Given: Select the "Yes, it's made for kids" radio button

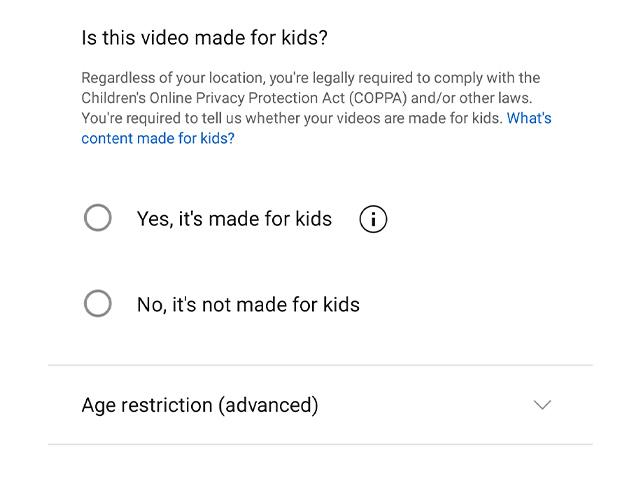Looking at the screenshot, I should pos(98,218).
